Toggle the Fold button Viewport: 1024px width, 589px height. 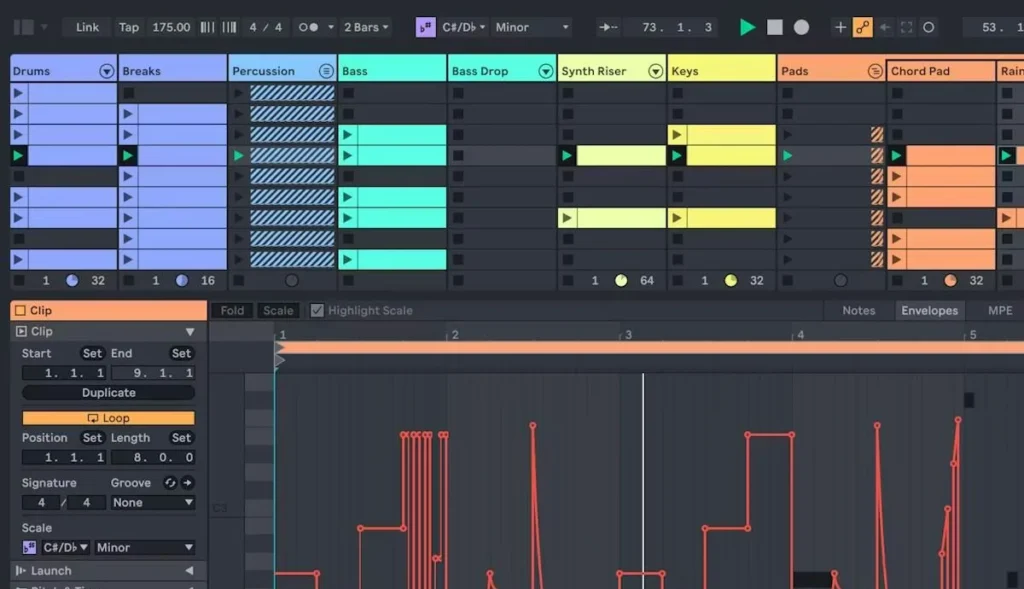tap(232, 311)
